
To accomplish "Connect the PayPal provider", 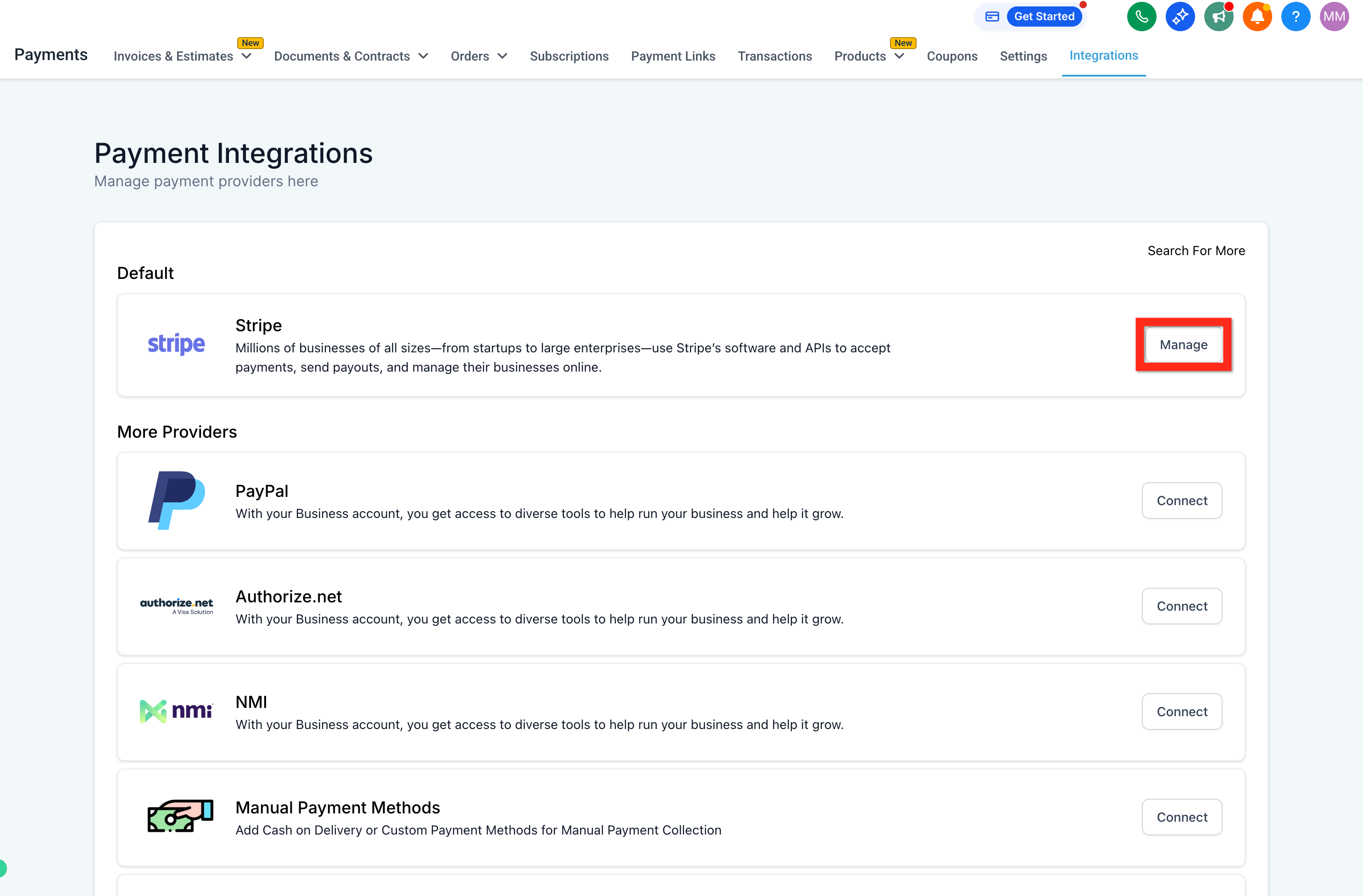I will coord(1182,501).
